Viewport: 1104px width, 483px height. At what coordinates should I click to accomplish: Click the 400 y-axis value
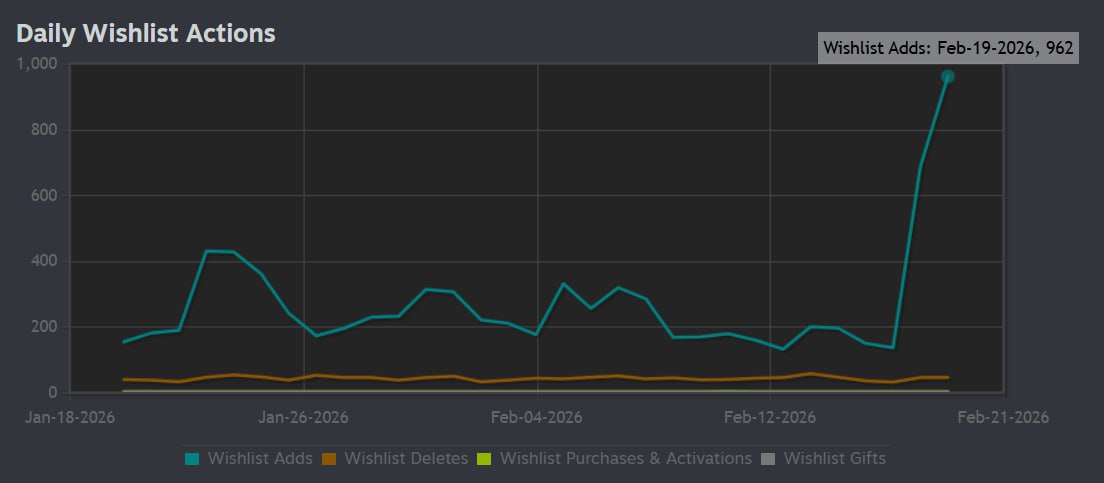pyautogui.click(x=46, y=261)
